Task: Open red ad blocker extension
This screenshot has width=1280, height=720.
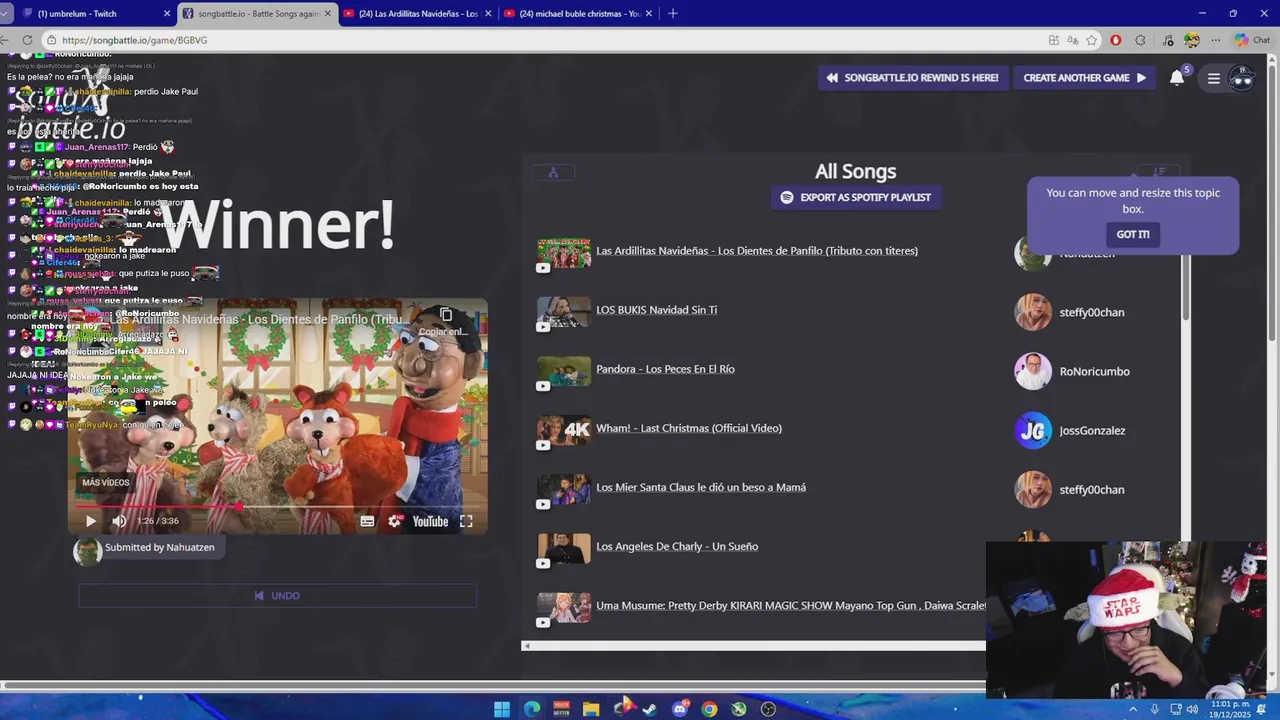Action: (1116, 40)
